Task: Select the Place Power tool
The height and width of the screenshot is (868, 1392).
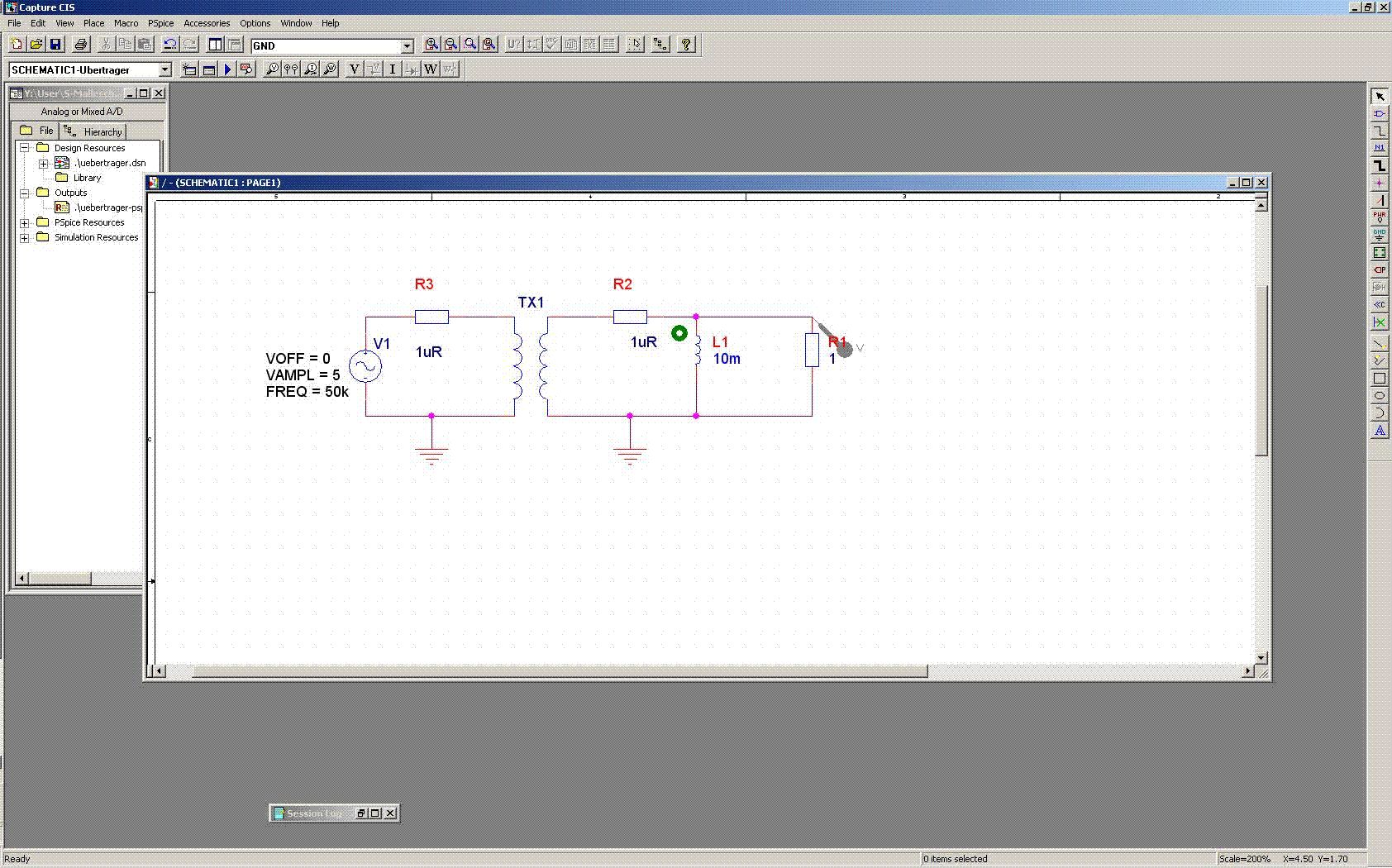Action: (1379, 217)
